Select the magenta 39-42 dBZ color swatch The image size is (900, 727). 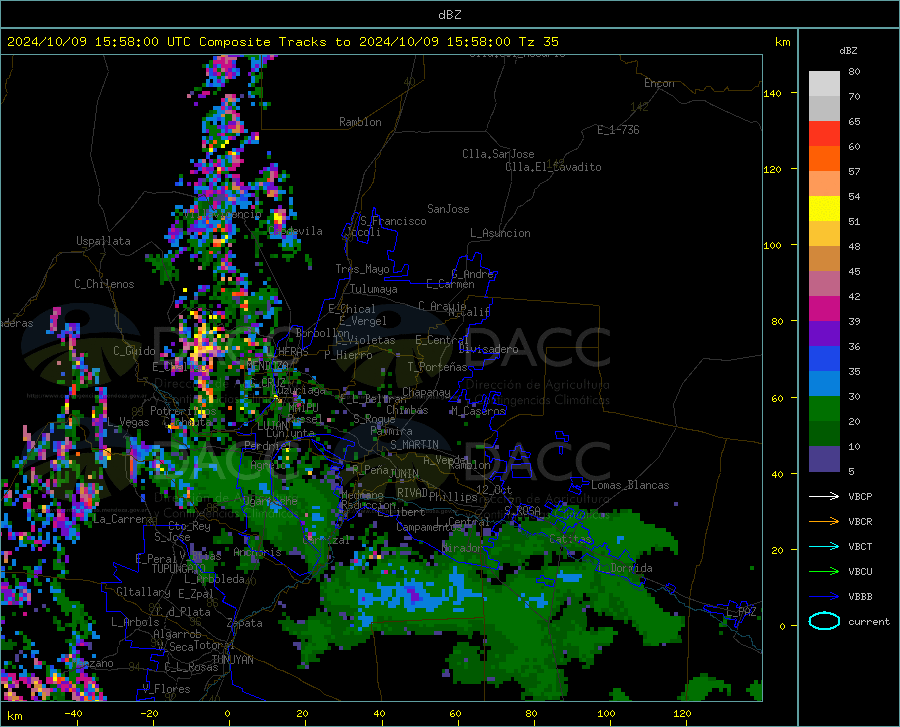(824, 309)
